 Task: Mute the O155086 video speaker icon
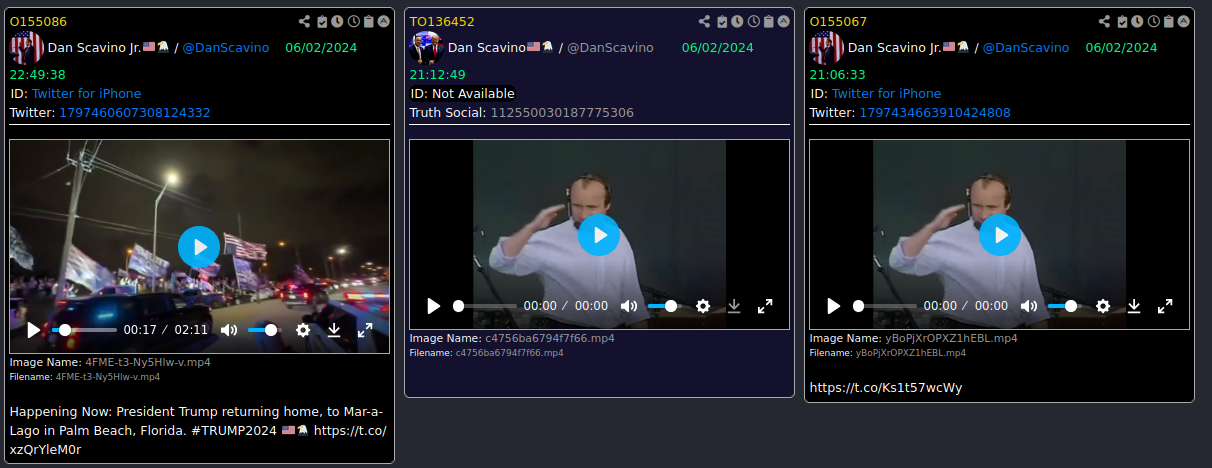pos(229,329)
